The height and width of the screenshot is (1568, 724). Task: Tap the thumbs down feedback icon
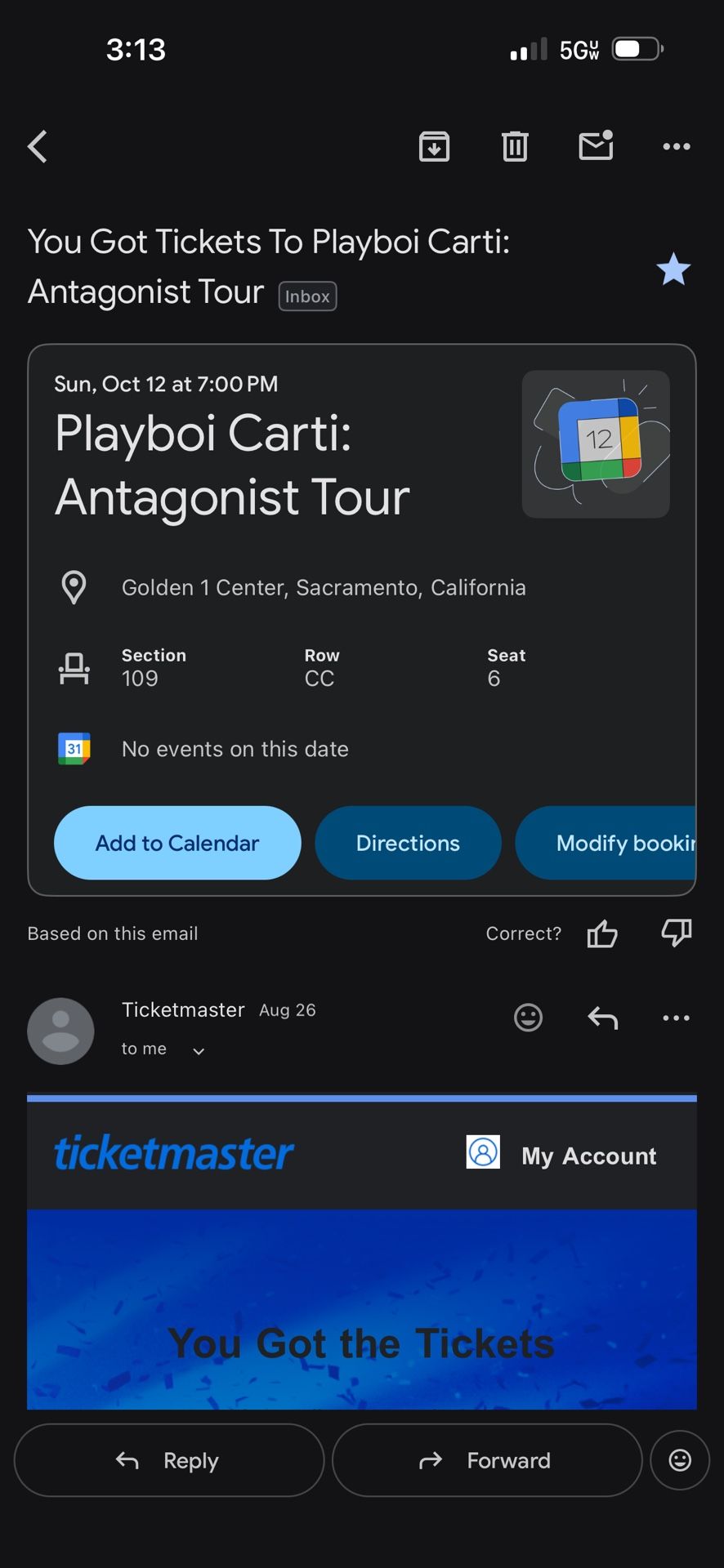(x=677, y=933)
